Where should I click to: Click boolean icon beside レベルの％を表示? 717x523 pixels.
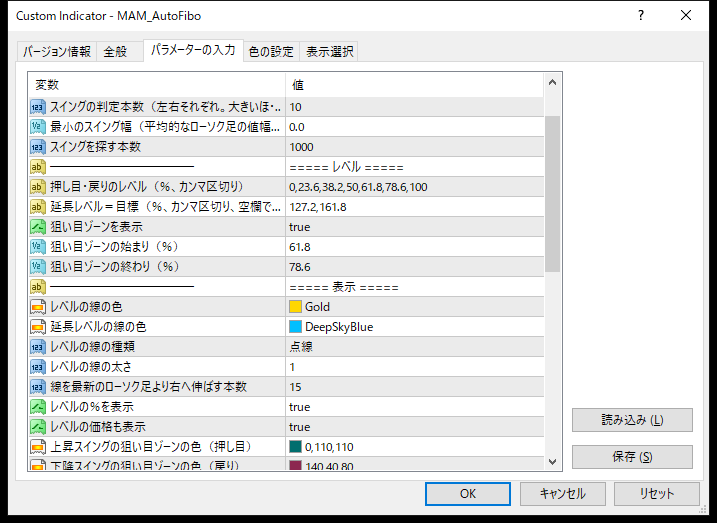pyautogui.click(x=37, y=407)
